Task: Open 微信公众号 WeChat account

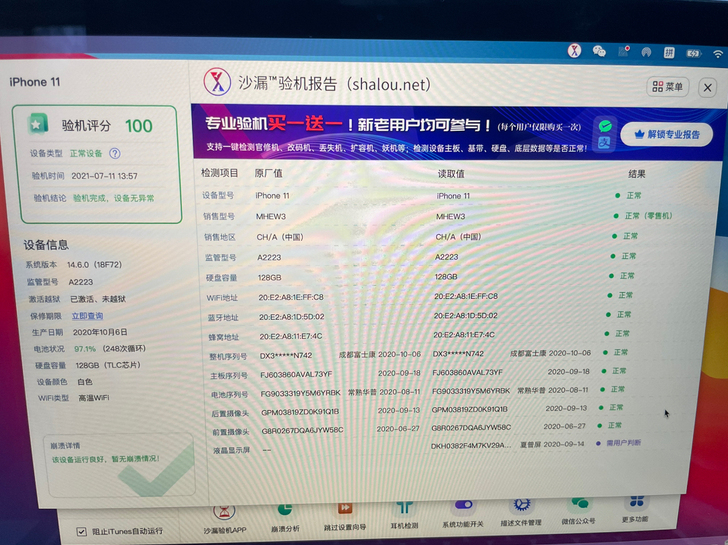Action: tap(578, 511)
